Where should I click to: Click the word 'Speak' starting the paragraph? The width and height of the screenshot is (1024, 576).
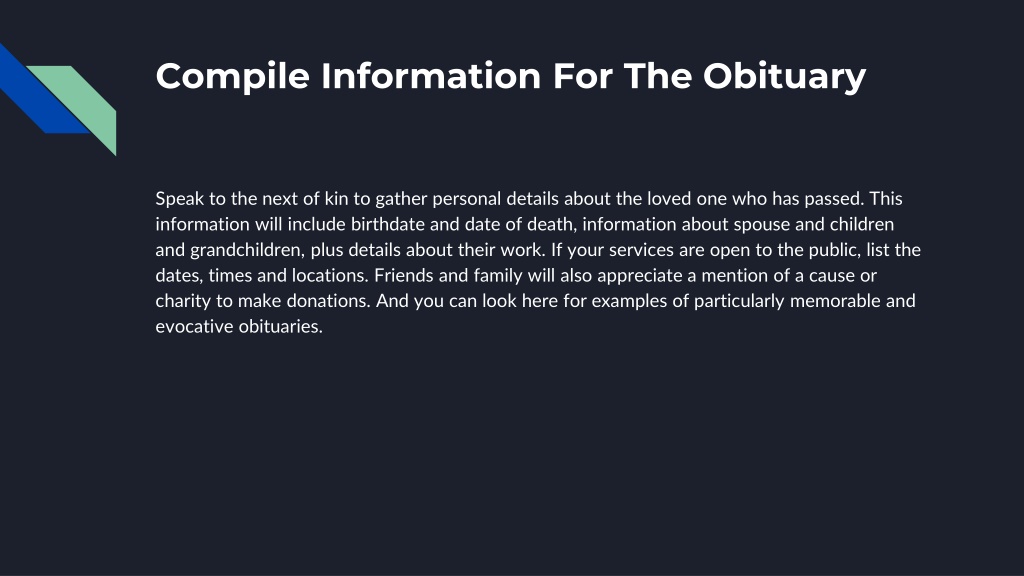coord(180,199)
